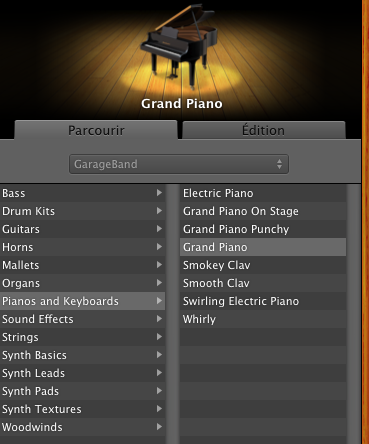
Task: Expand the Bass row arrow
Action: 159,193
